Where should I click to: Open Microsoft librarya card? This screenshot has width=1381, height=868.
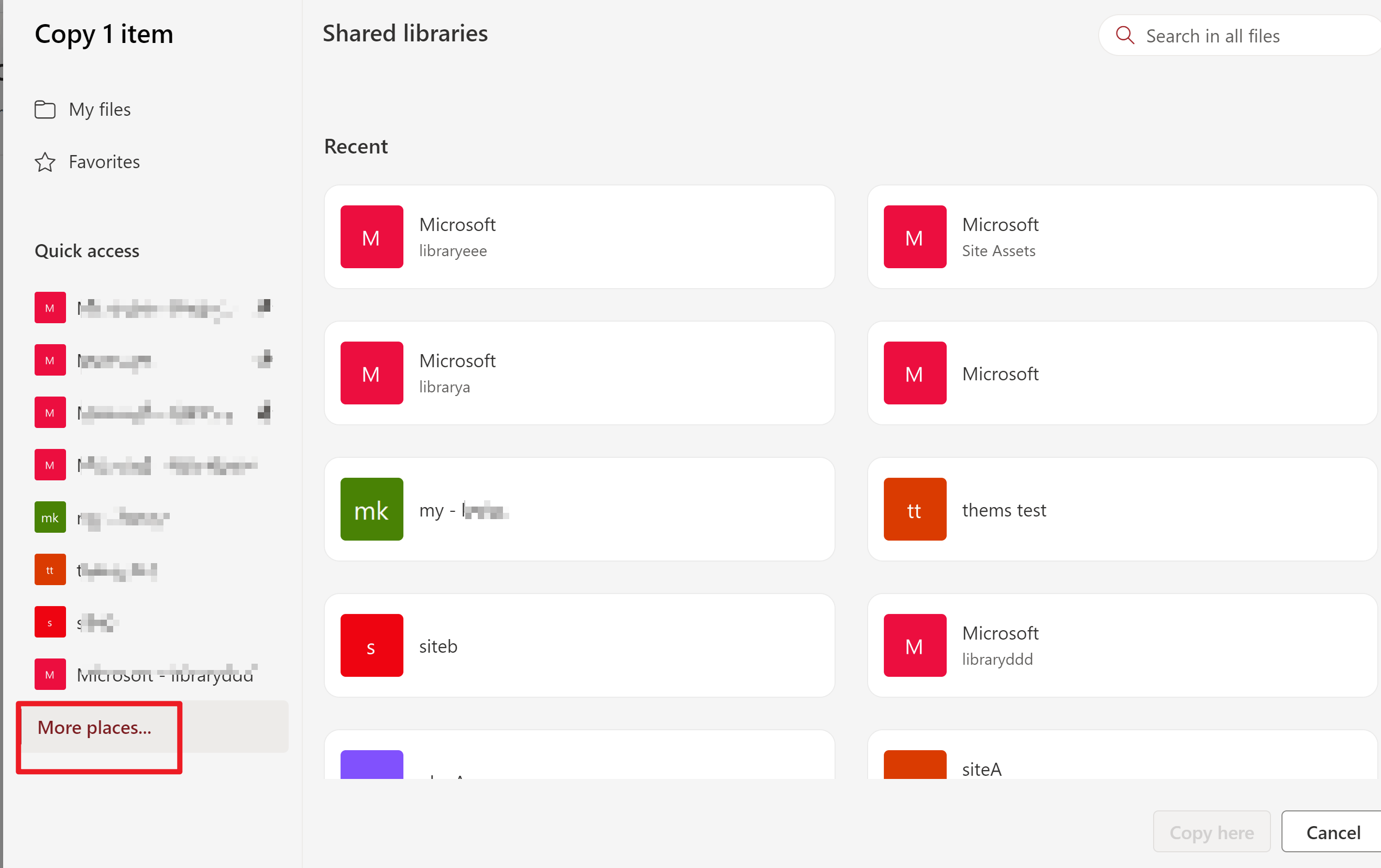tap(579, 373)
